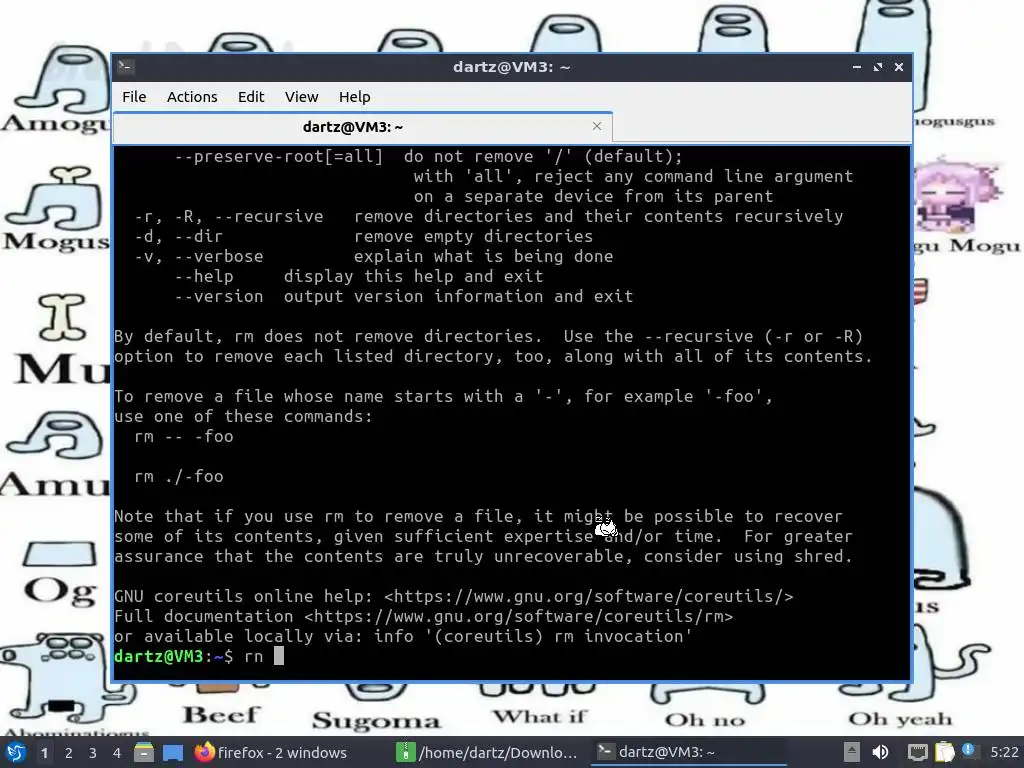Click the '--preserve-root[=all]' option text
1024x768 pixels.
pos(279,157)
